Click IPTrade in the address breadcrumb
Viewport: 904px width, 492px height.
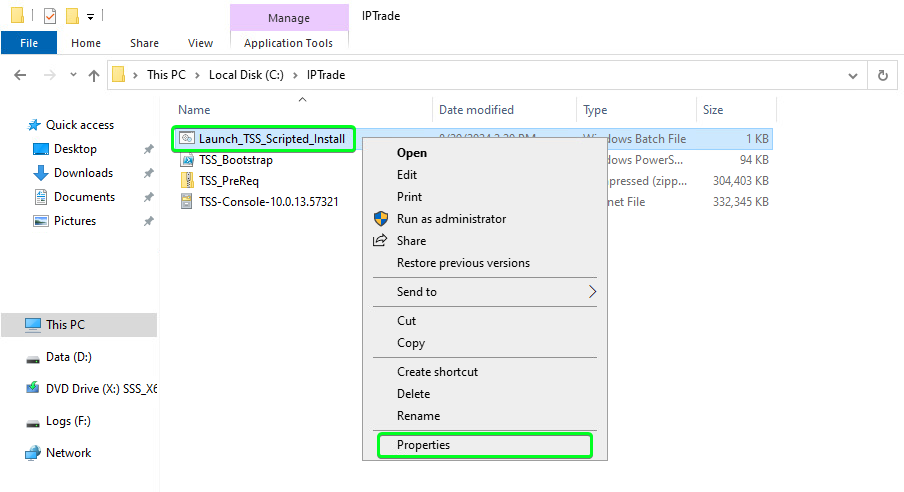pos(326,75)
